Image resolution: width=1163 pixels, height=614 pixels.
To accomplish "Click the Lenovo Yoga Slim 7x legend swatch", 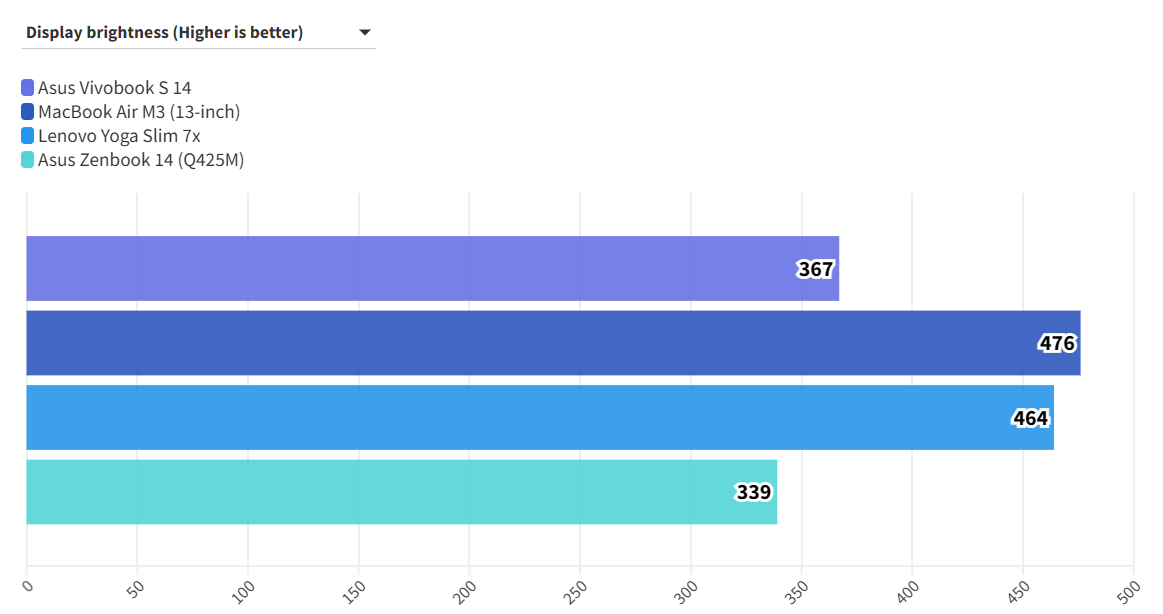I will (27, 136).
